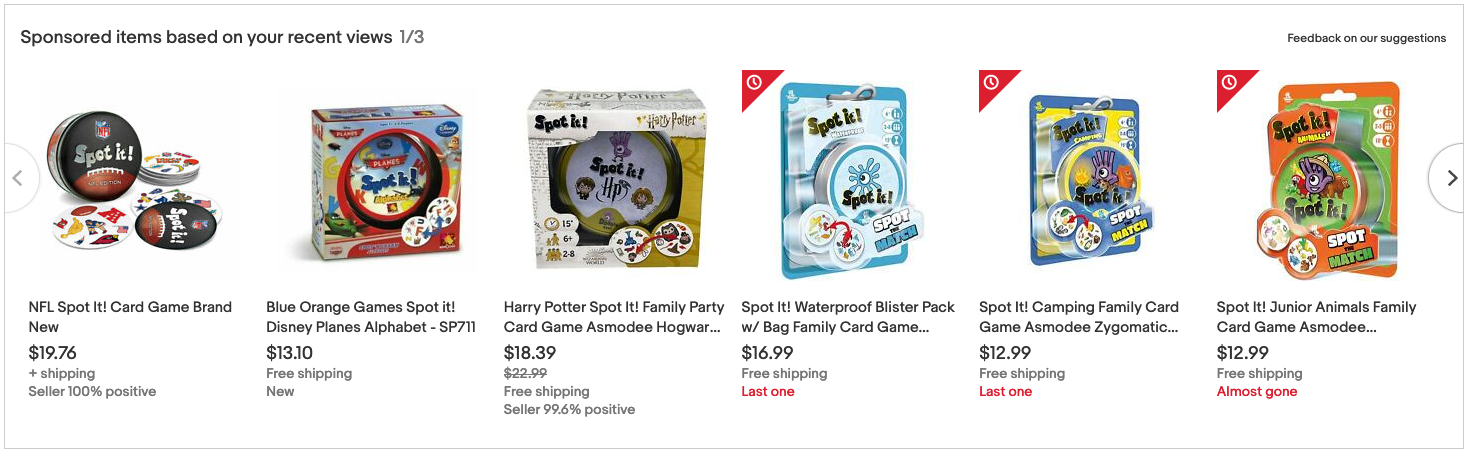View the Harry Potter Spot It! image
Viewport: 1468px width, 453px height.
tap(613, 182)
